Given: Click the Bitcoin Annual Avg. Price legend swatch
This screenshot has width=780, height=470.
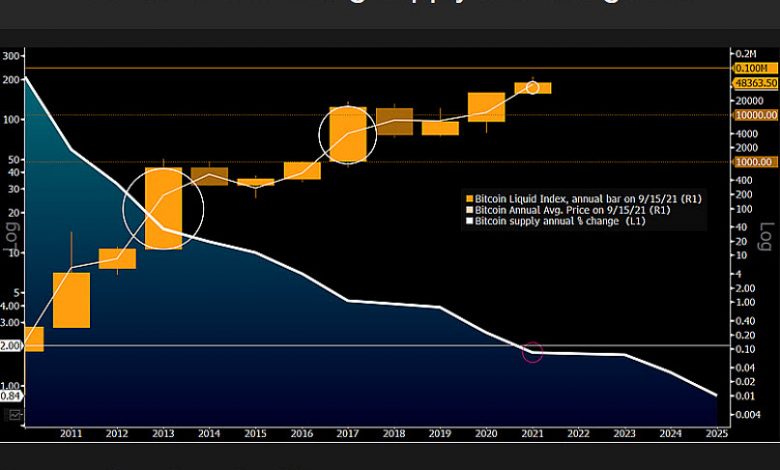Looking at the screenshot, I should [468, 211].
